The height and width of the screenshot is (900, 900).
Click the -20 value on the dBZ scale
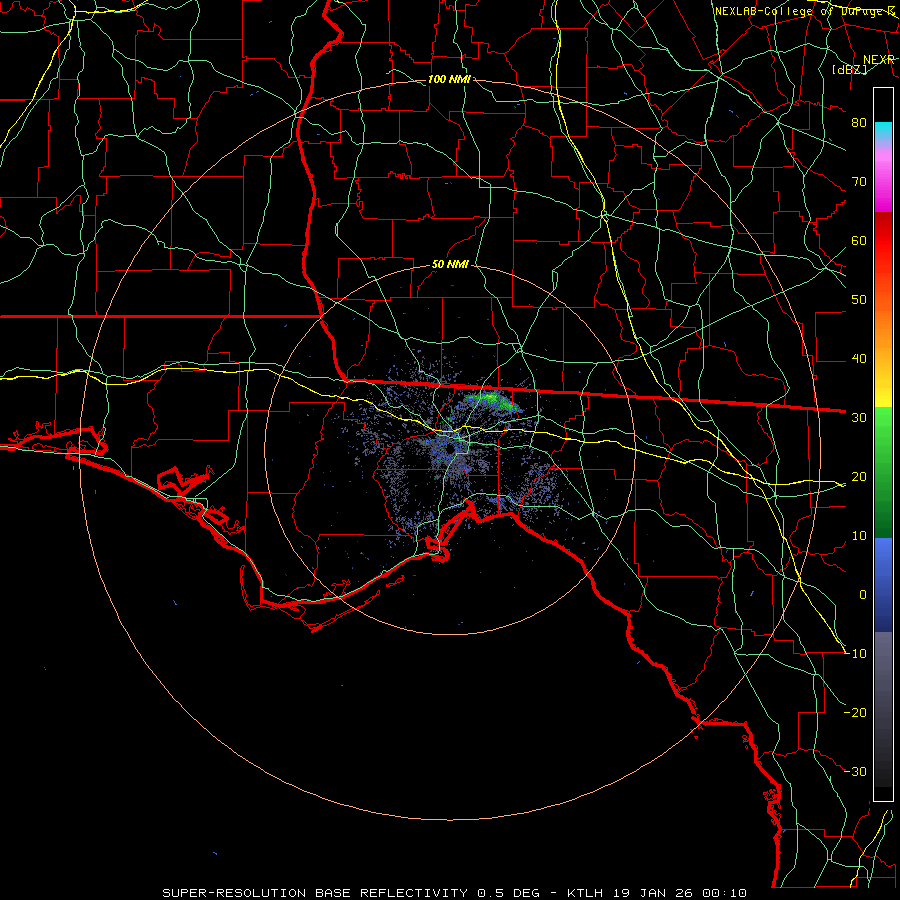pos(856,712)
